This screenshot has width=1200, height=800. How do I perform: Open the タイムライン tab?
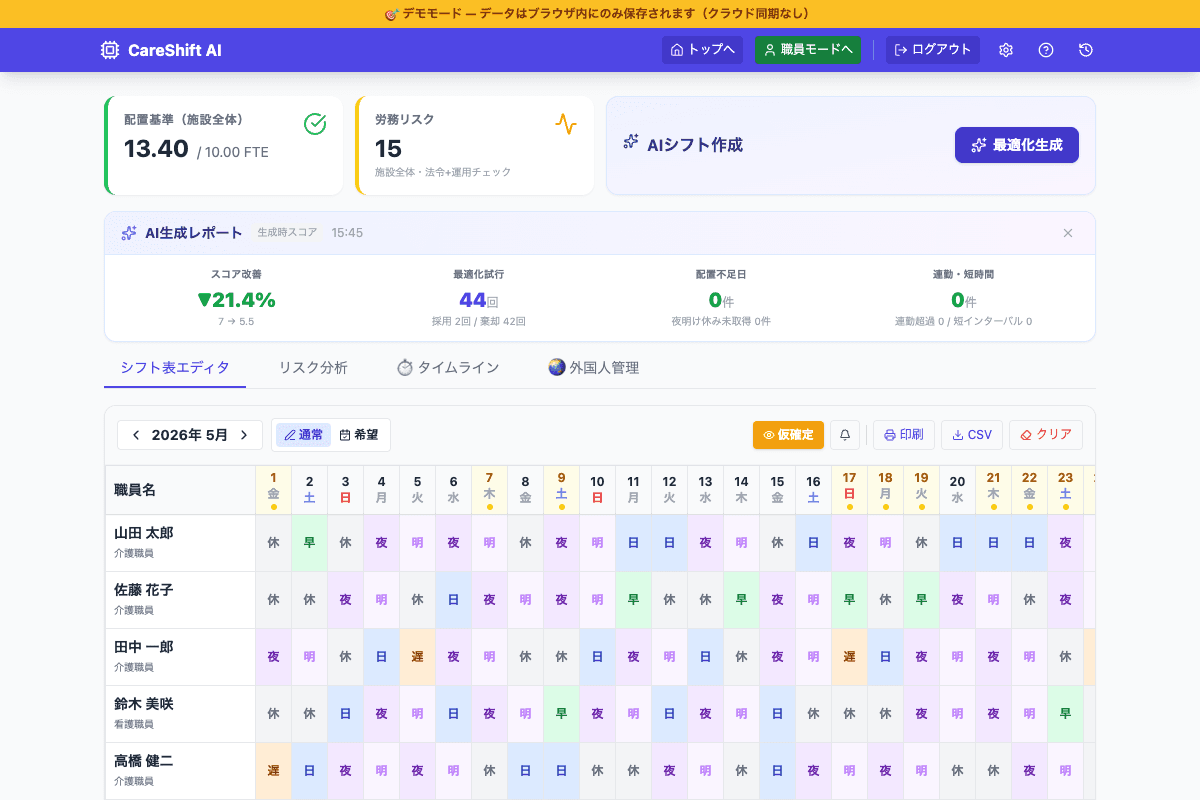448,368
